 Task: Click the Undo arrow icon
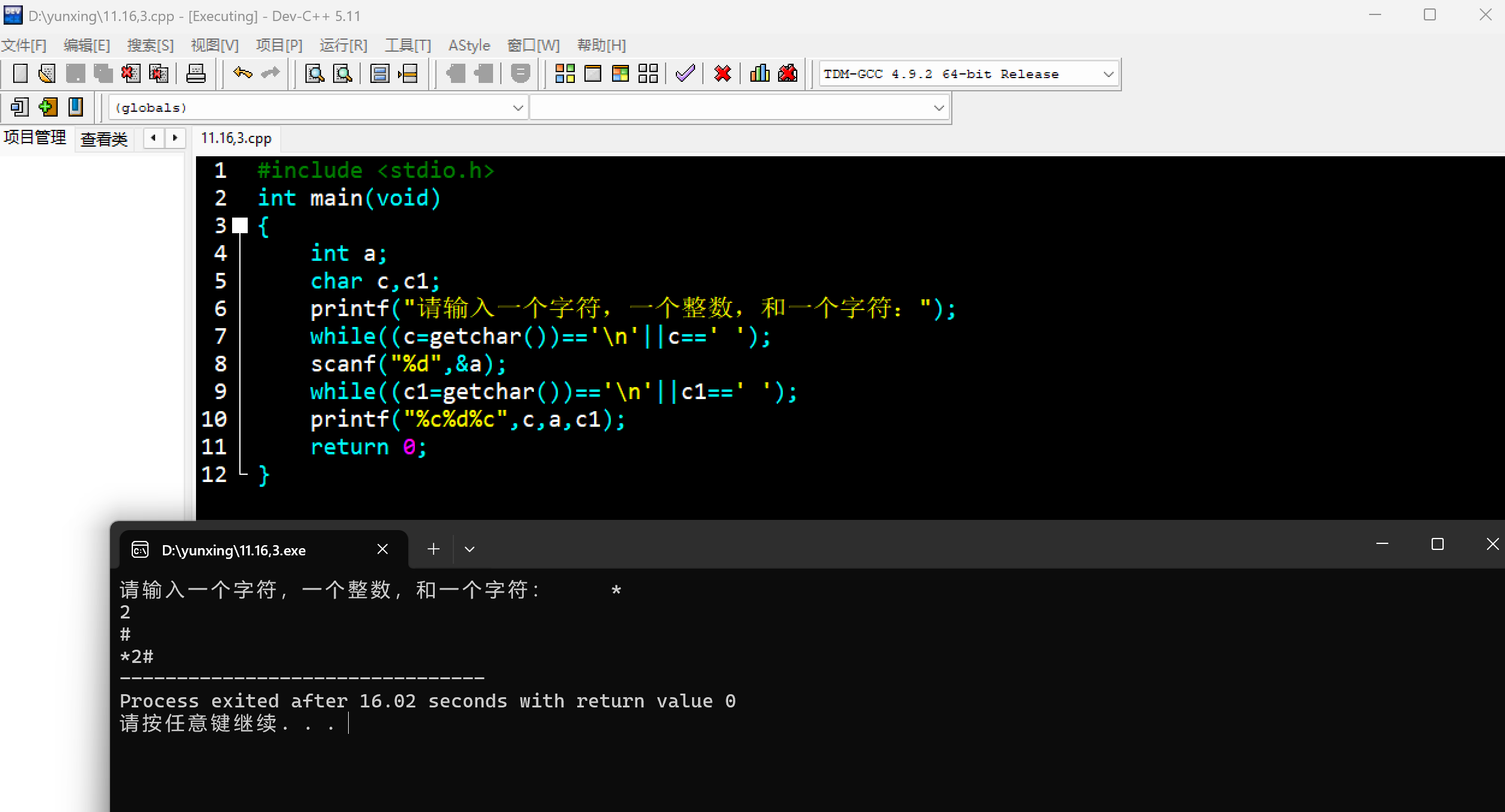click(242, 73)
